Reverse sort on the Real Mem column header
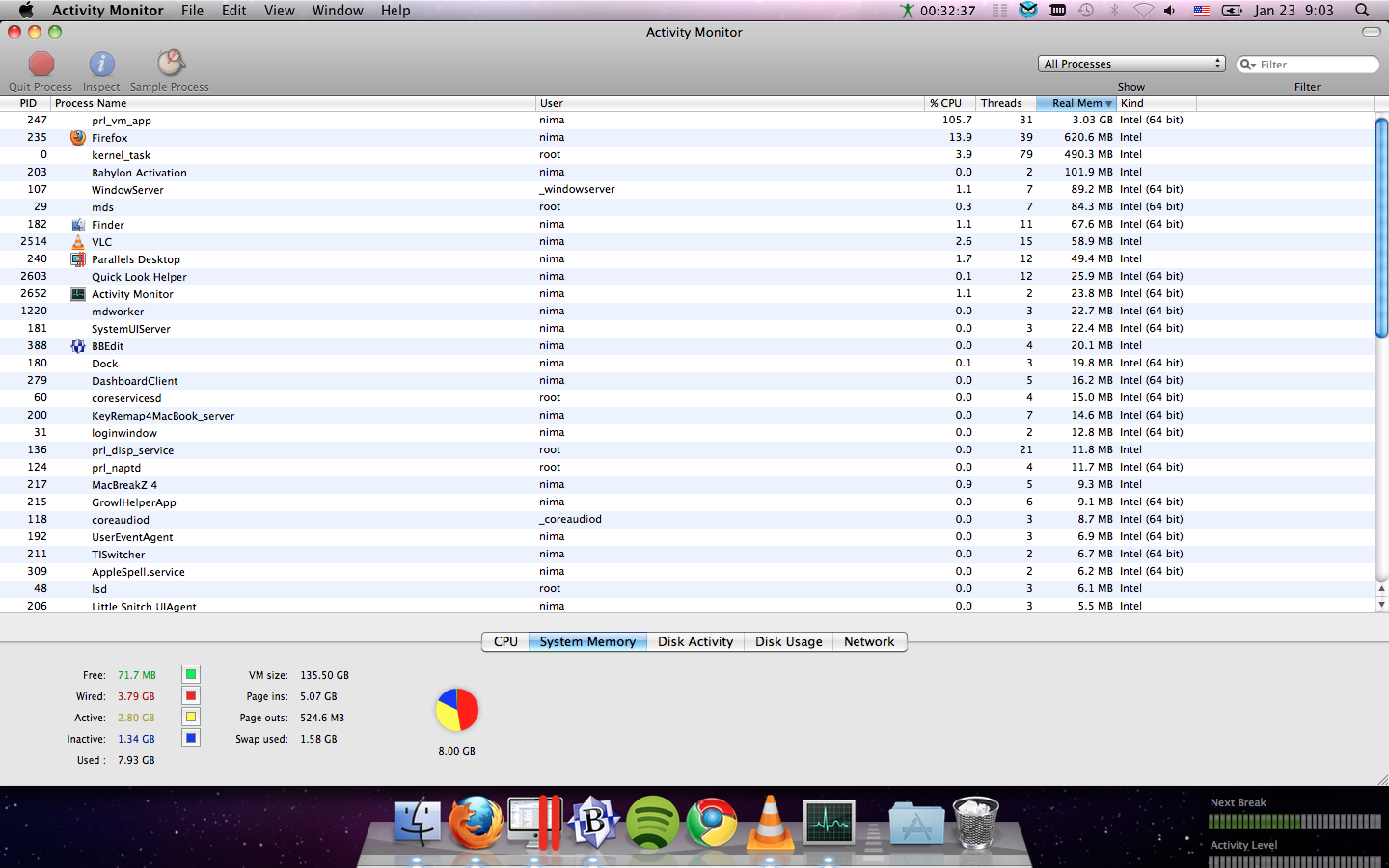1389x868 pixels. (1076, 103)
